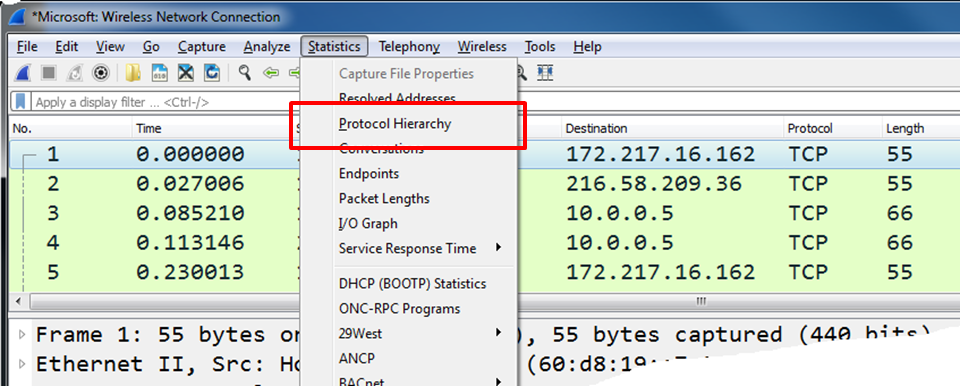960x386 pixels.
Task: Open a capture file folder icon
Action: click(132, 74)
